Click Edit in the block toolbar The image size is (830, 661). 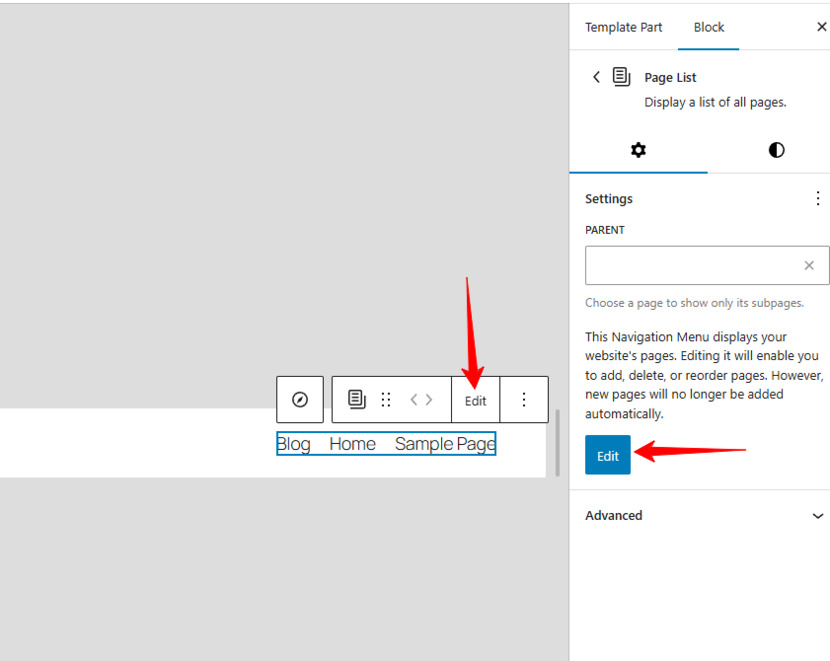click(475, 401)
